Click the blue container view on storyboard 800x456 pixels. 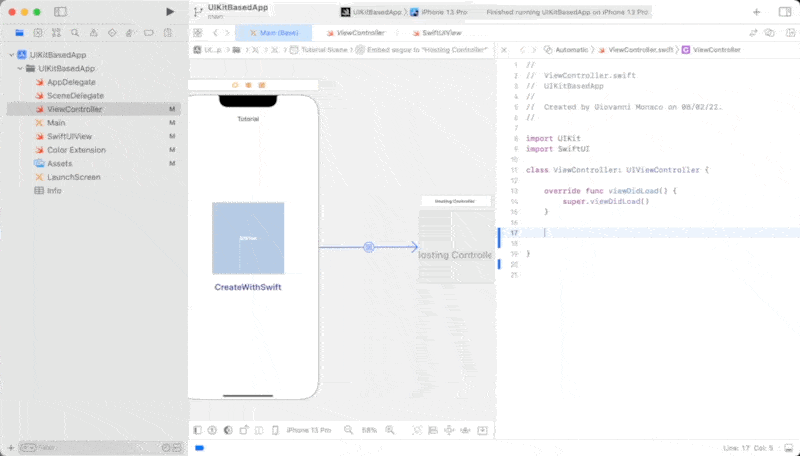coord(248,238)
